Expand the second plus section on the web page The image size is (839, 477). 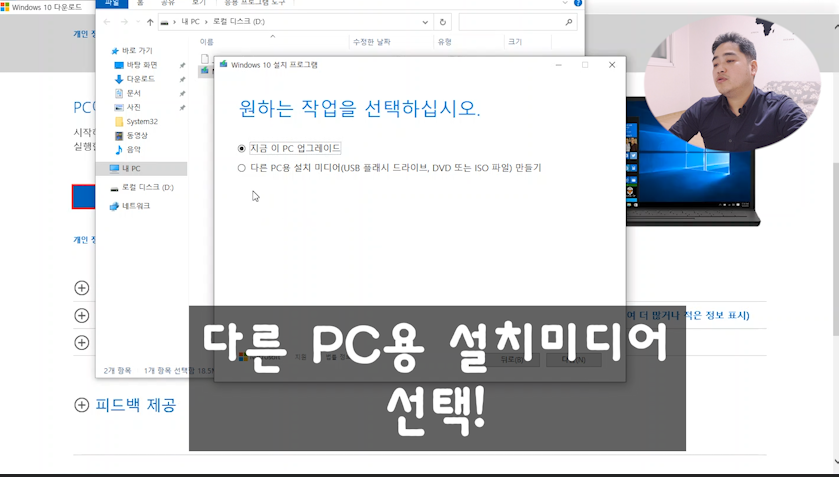pyautogui.click(x=81, y=315)
